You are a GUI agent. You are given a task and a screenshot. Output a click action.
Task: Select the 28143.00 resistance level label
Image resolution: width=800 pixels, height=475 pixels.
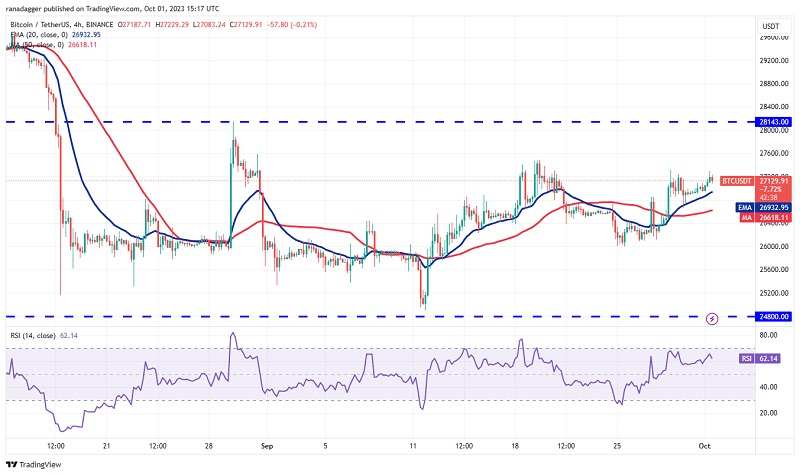pos(774,122)
